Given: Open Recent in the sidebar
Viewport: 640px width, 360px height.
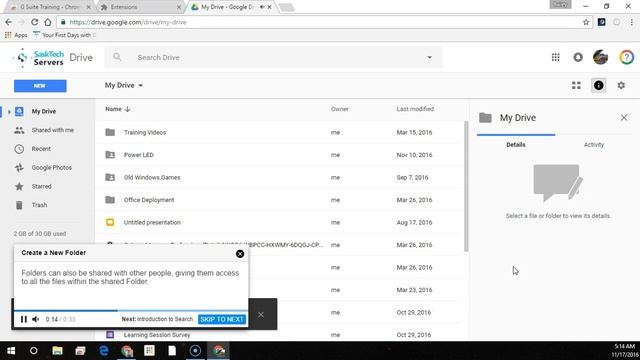Looking at the screenshot, I should [x=41, y=149].
